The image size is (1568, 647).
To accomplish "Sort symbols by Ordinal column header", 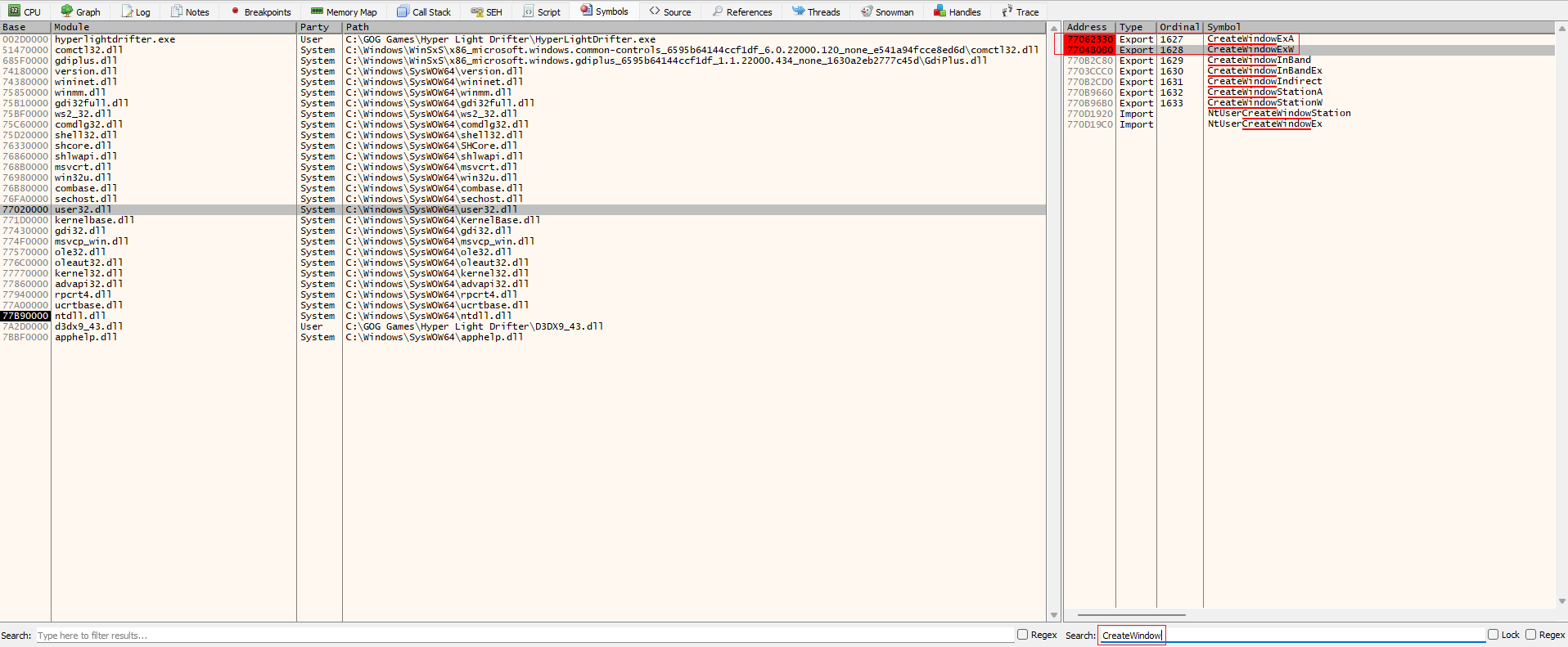I will pyautogui.click(x=1178, y=27).
